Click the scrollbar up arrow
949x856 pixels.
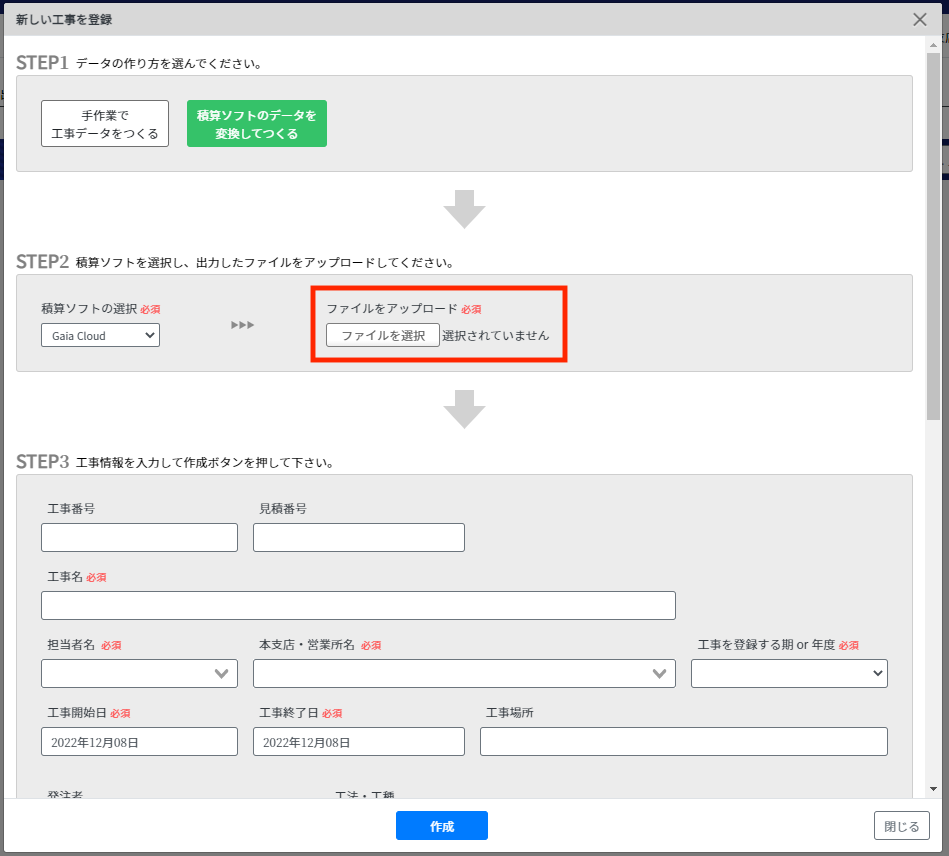click(933, 45)
